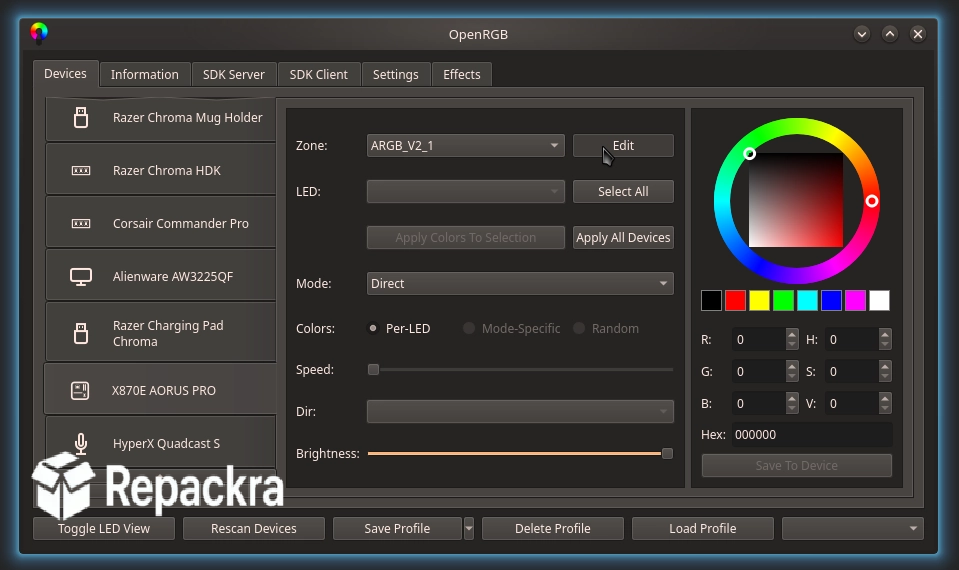This screenshot has height=570, width=959.
Task: Click the HyperX Quadcast S microphone icon
Action: [81, 443]
